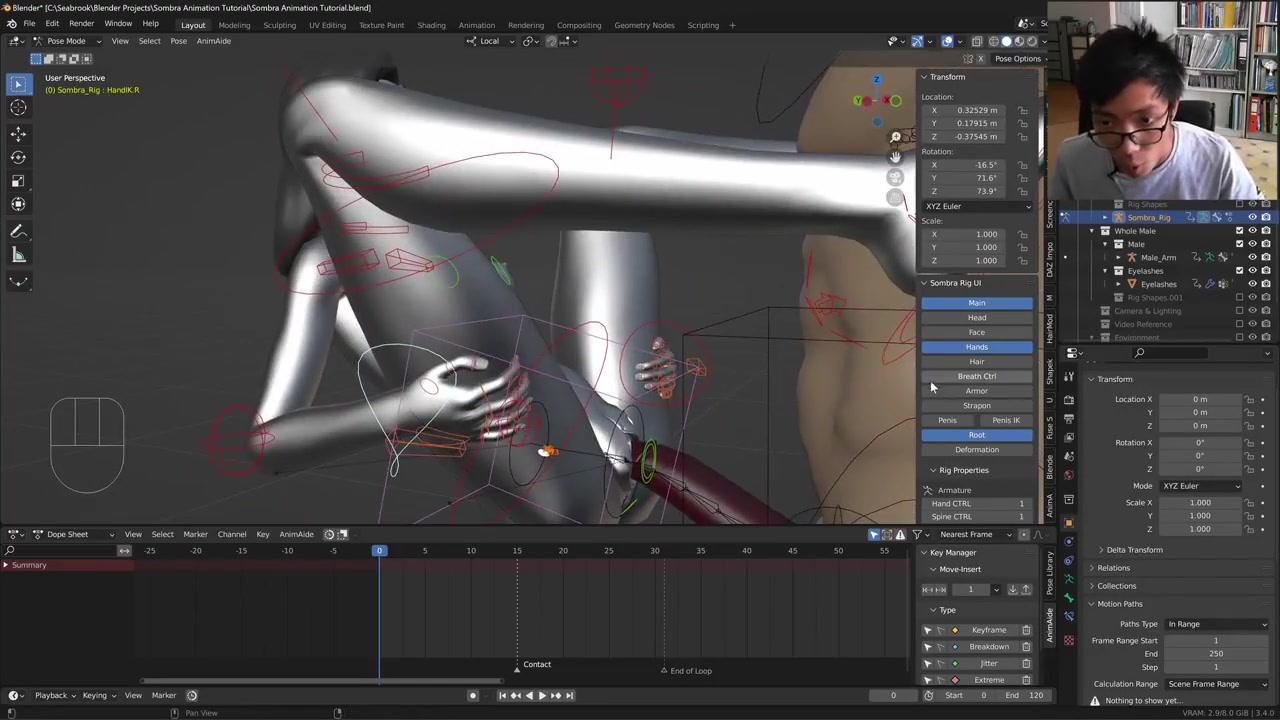Screen dimensions: 1280x720
Task: Uncheck the Whole Male collection checkbox
Action: coord(1239,231)
